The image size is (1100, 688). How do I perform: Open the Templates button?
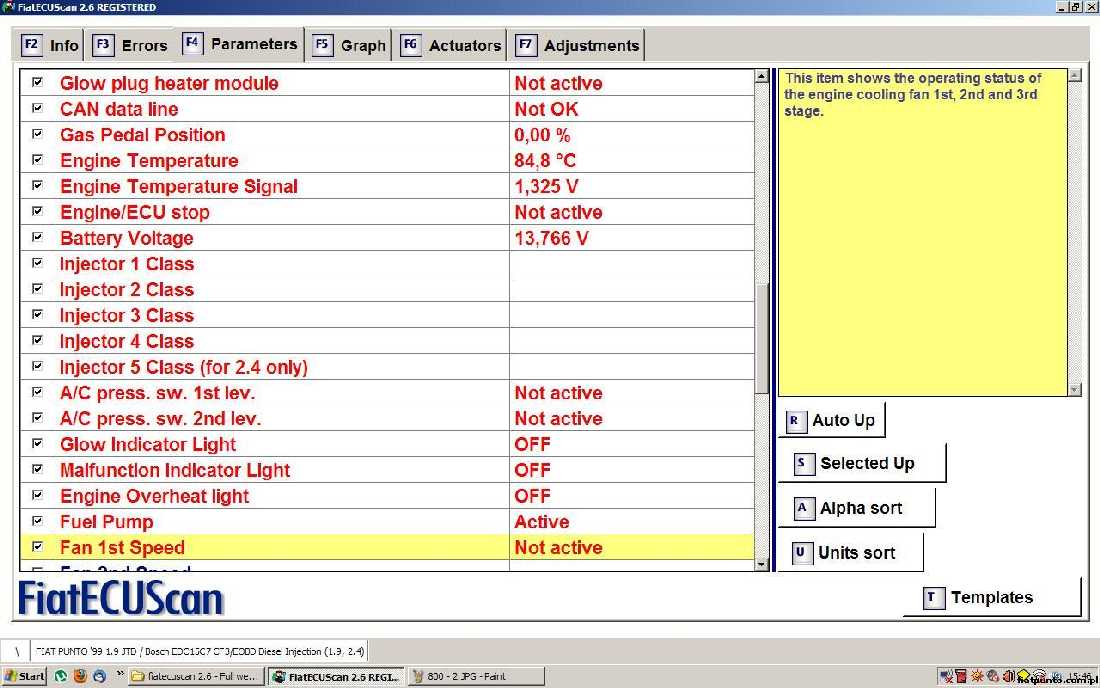(x=992, y=598)
